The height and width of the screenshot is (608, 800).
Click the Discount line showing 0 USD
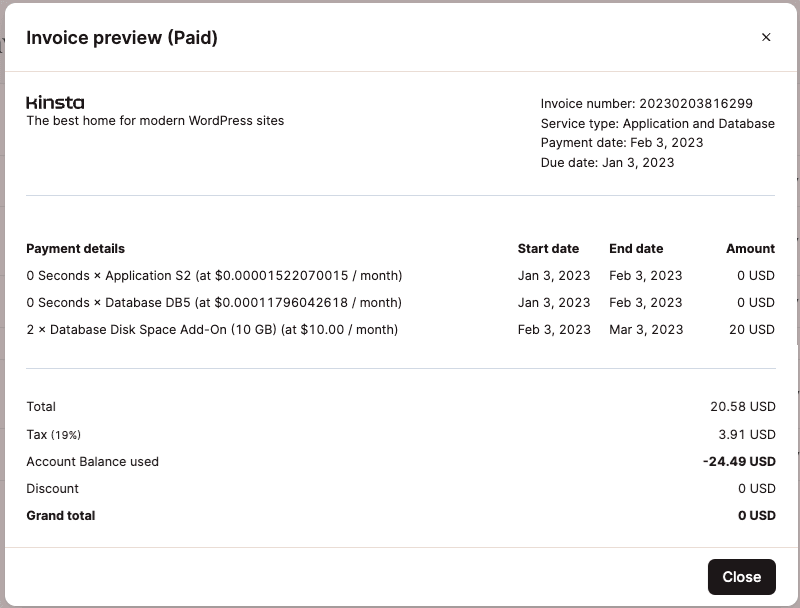click(x=50, y=488)
